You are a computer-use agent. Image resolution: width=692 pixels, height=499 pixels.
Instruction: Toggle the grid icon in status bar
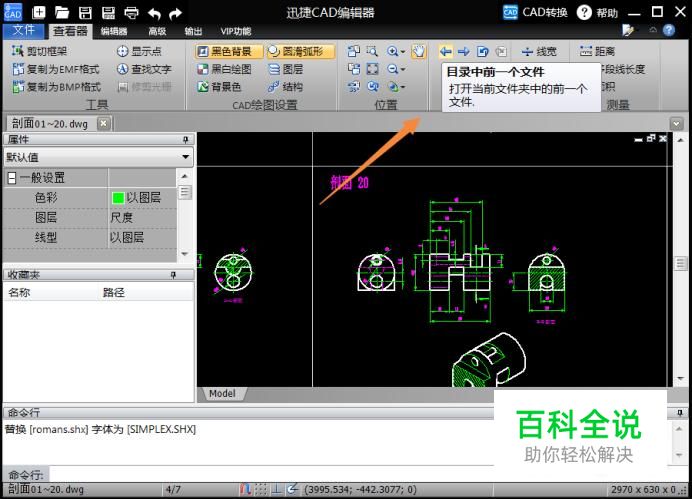(x=261, y=489)
